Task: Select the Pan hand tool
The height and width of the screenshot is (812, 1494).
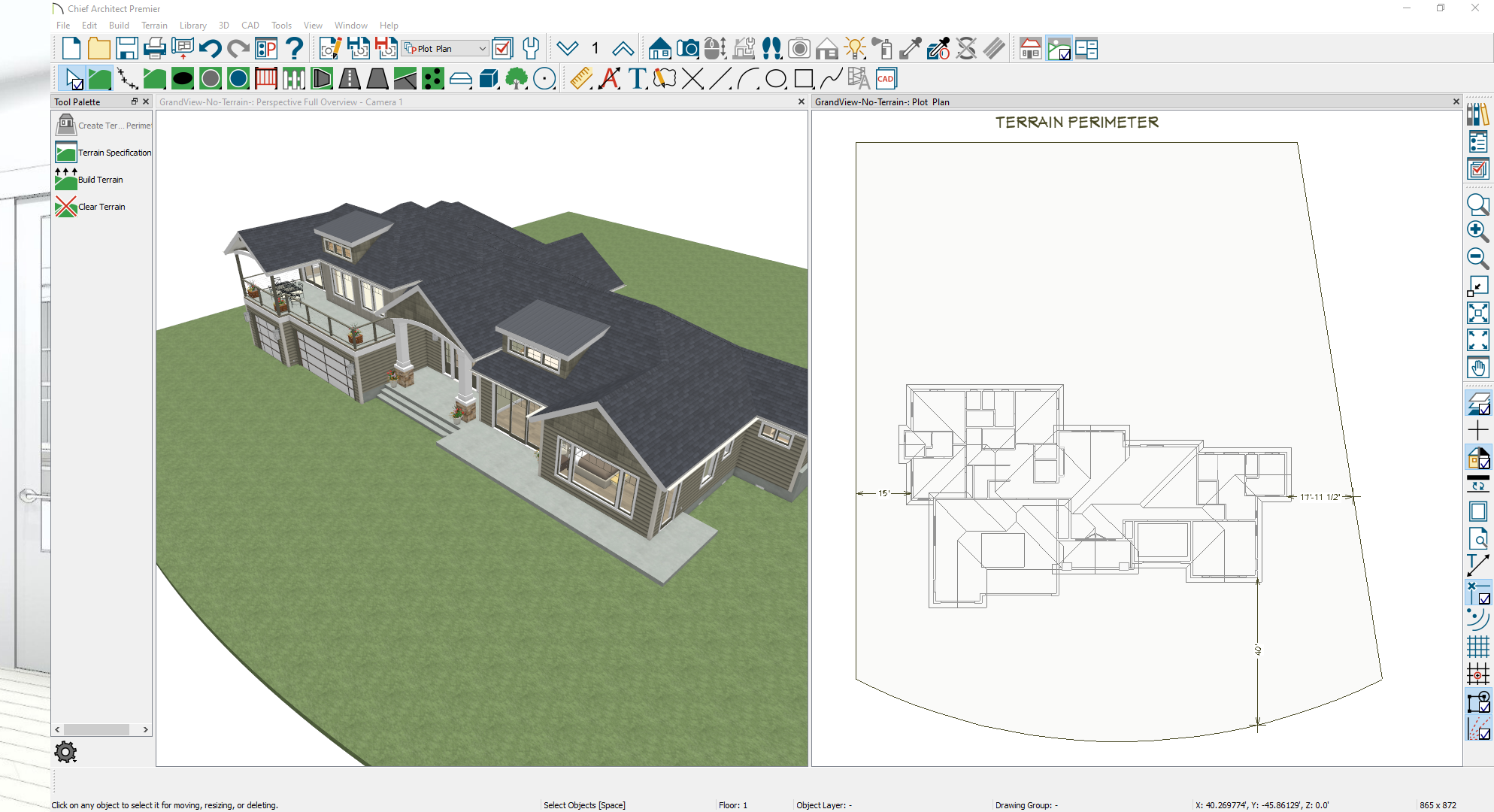Action: 1477,368
